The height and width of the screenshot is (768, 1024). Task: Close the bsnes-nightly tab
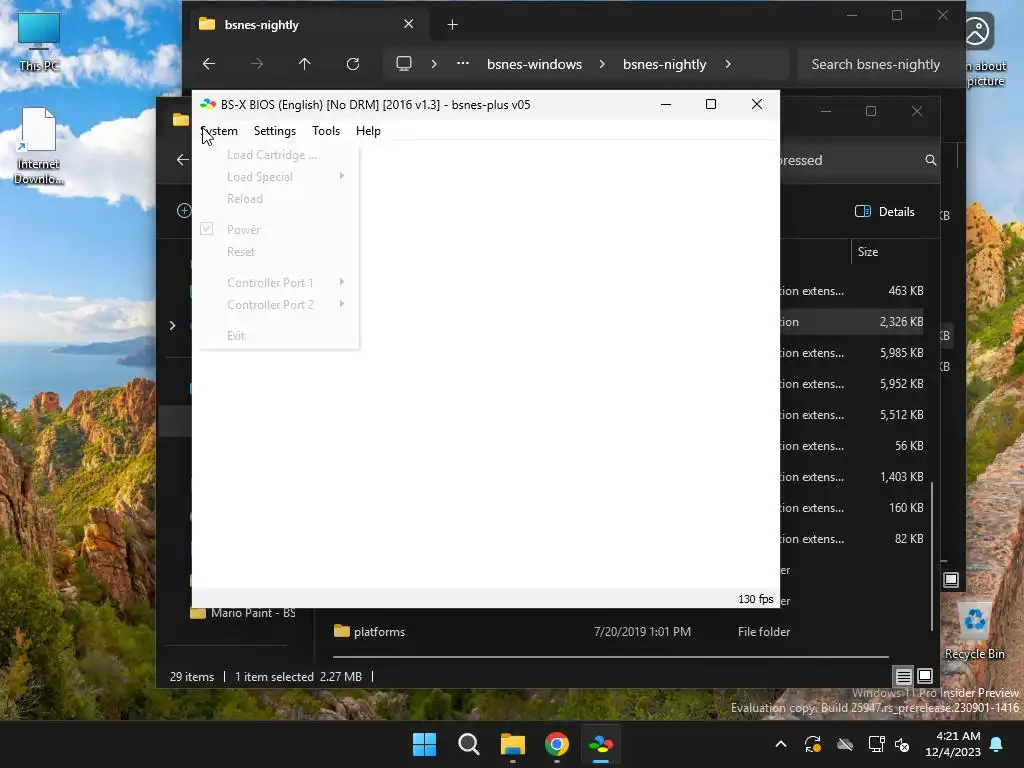coord(408,24)
